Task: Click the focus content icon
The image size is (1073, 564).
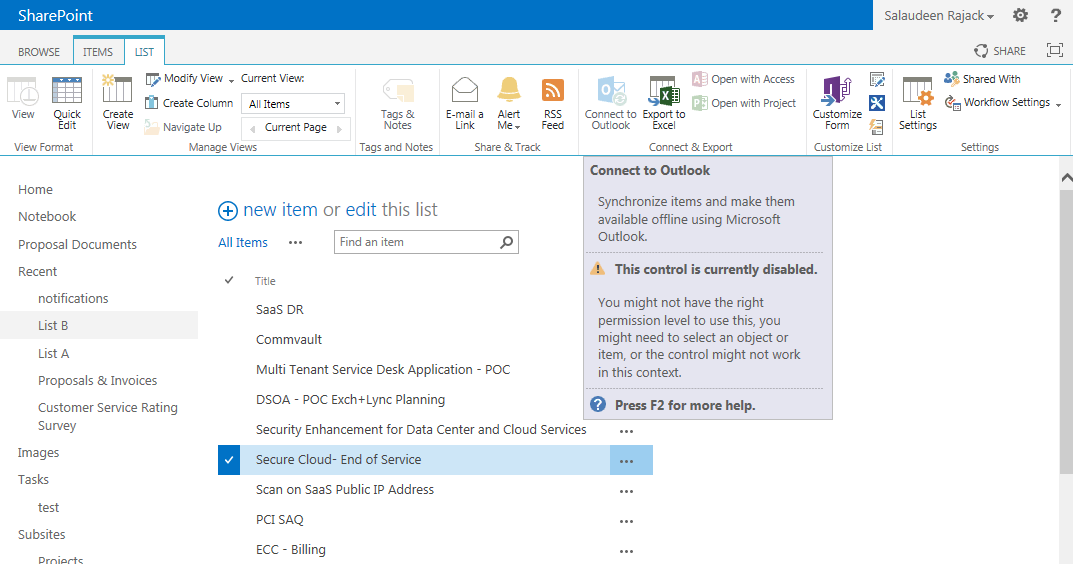Action: (1055, 50)
